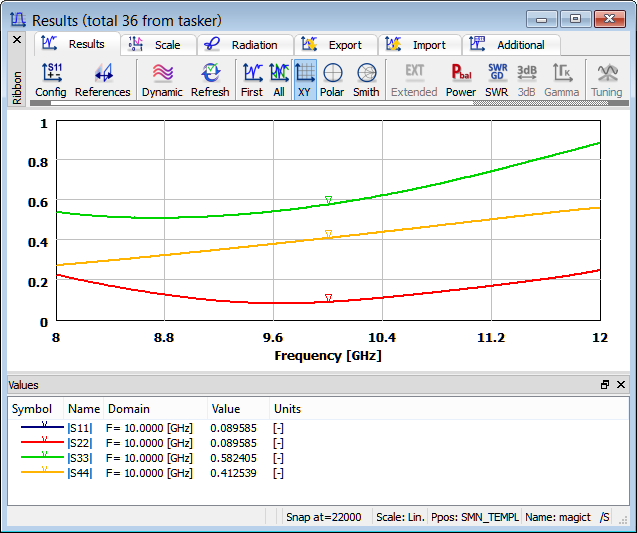Close the Values panel
Image resolution: width=637 pixels, height=533 pixels.
[621, 385]
